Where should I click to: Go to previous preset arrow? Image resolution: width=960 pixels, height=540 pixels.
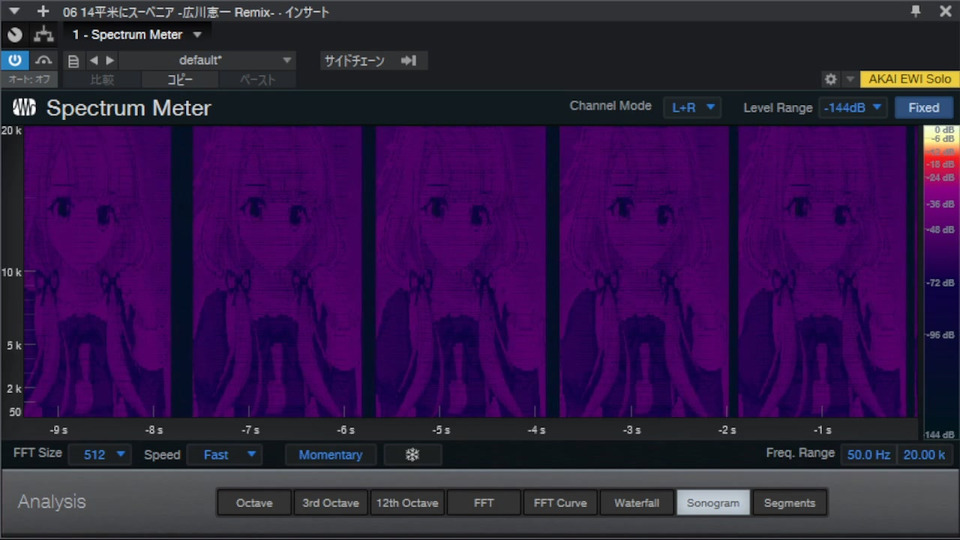(94, 60)
